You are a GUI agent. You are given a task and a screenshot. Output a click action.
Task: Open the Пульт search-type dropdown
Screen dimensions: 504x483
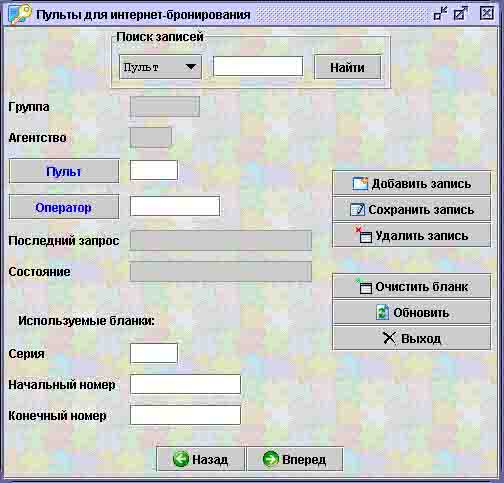point(160,67)
